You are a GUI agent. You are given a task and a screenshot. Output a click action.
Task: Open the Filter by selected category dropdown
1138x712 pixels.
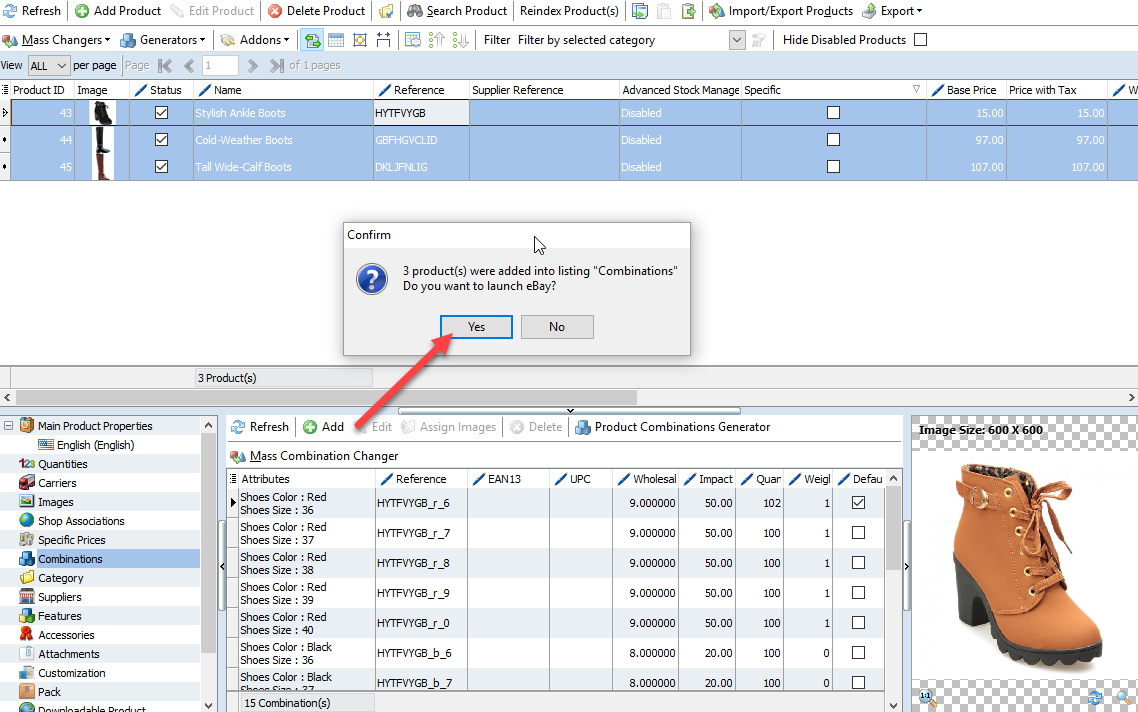[737, 40]
